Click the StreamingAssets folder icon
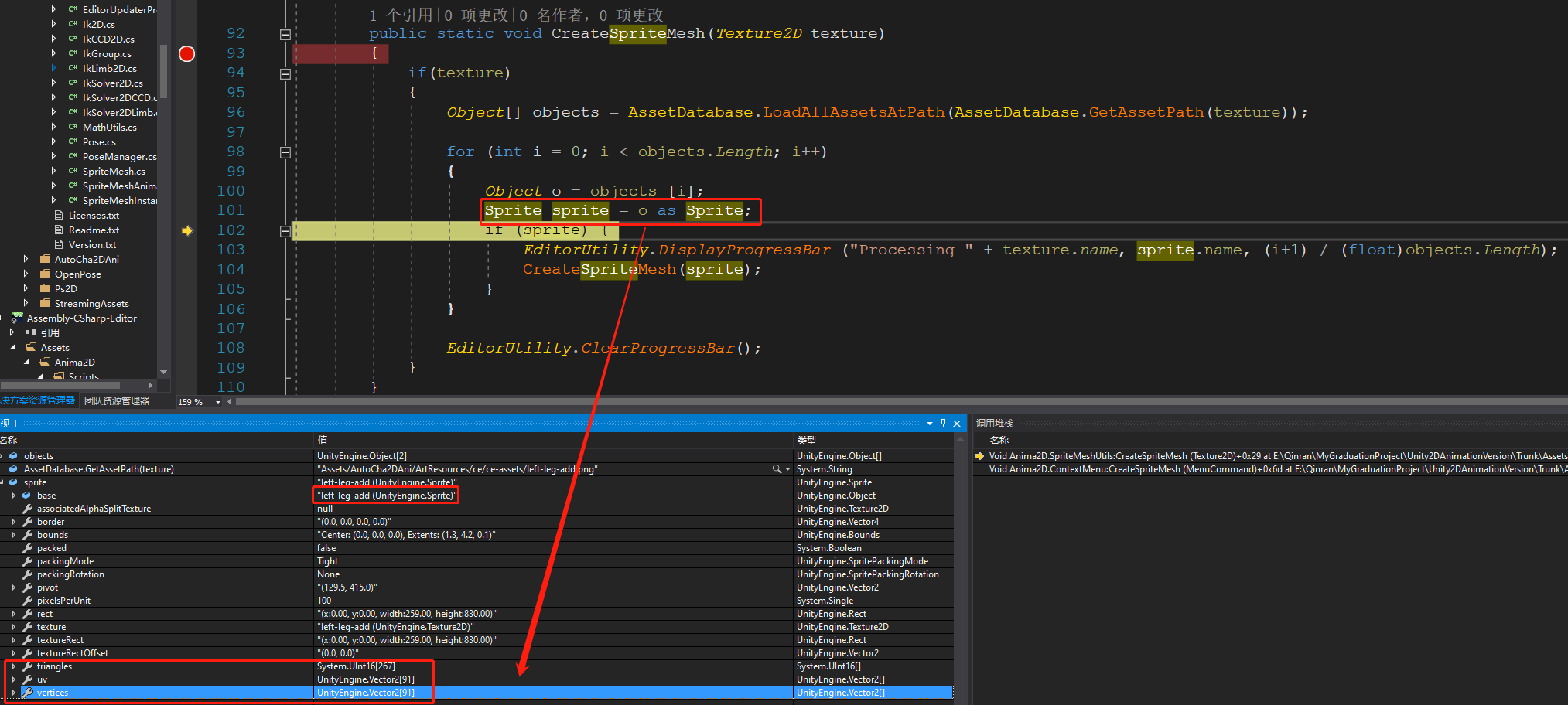The width and height of the screenshot is (1568, 705). click(46, 303)
